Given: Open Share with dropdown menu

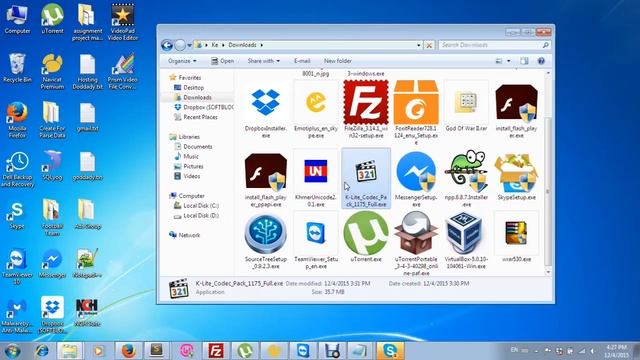Looking at the screenshot, I should 263,61.
